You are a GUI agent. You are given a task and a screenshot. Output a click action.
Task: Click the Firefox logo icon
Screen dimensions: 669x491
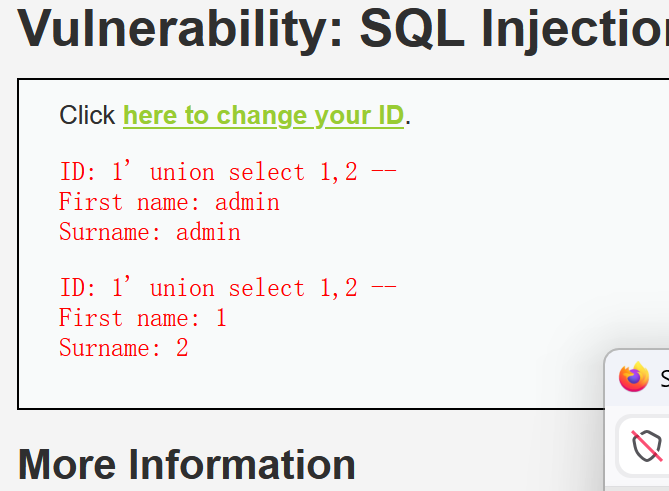(x=634, y=377)
